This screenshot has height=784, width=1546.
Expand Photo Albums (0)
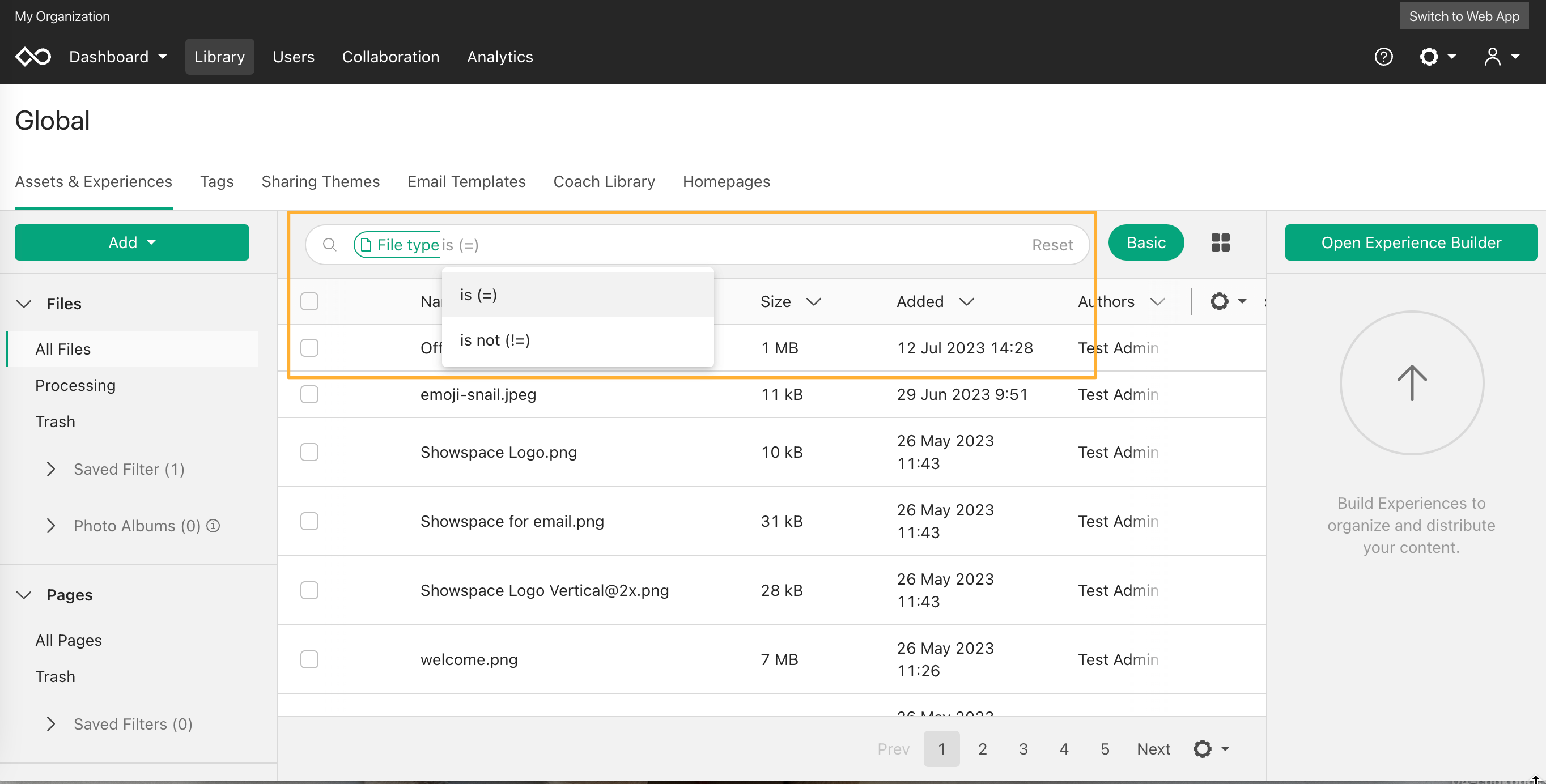(x=51, y=526)
